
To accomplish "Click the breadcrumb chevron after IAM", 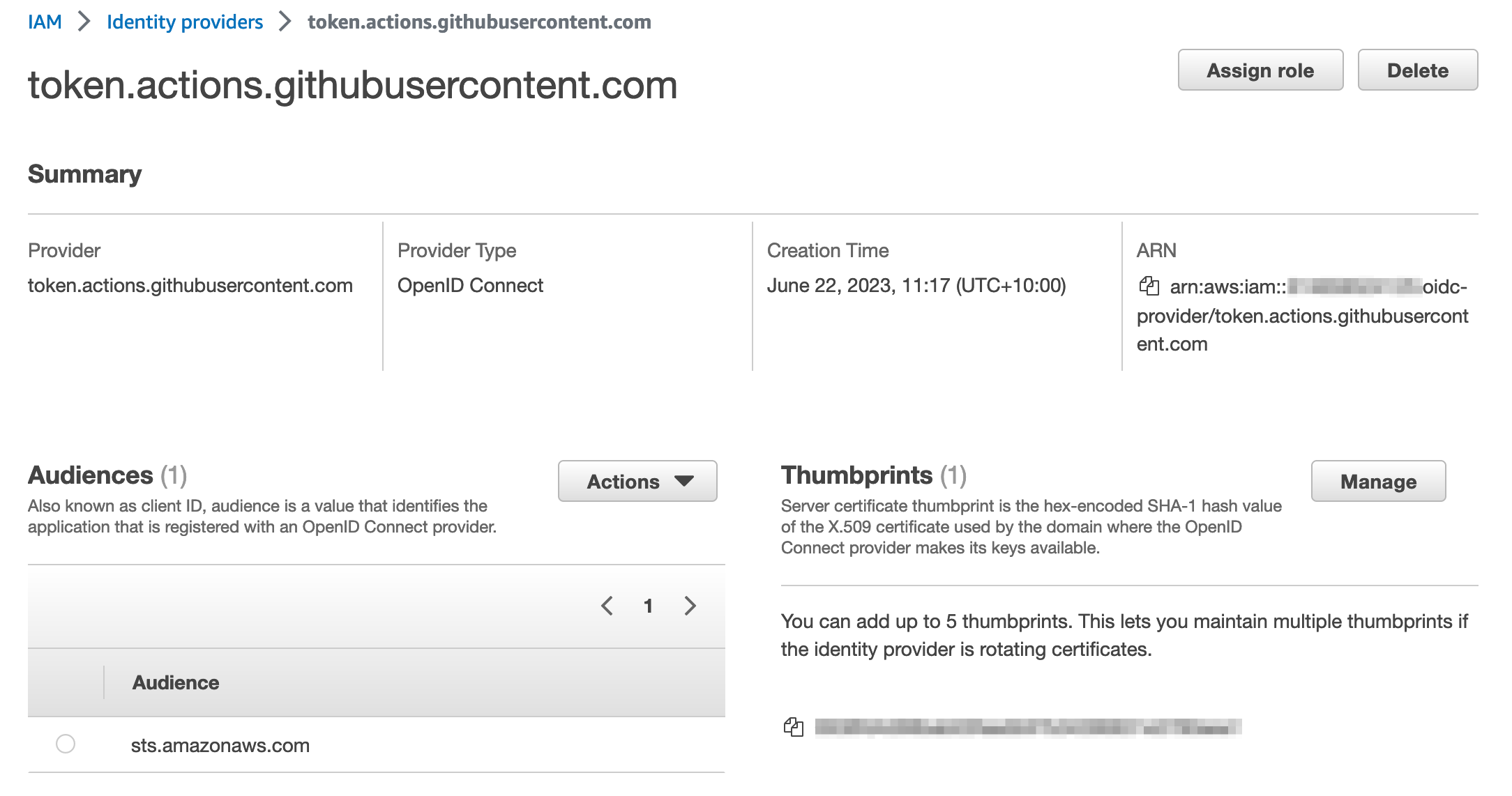I will tap(85, 22).
